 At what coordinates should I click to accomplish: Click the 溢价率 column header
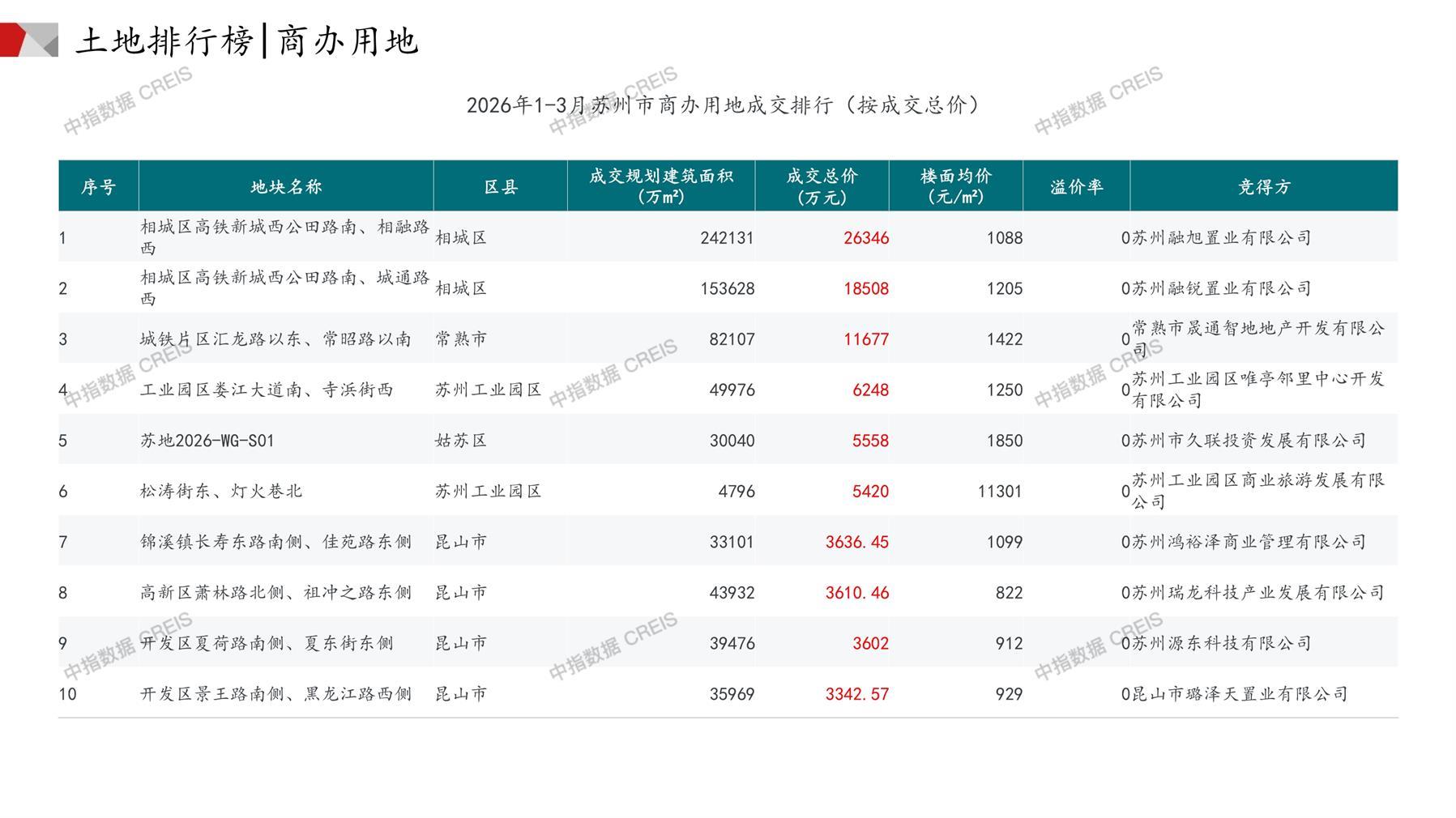point(1077,187)
